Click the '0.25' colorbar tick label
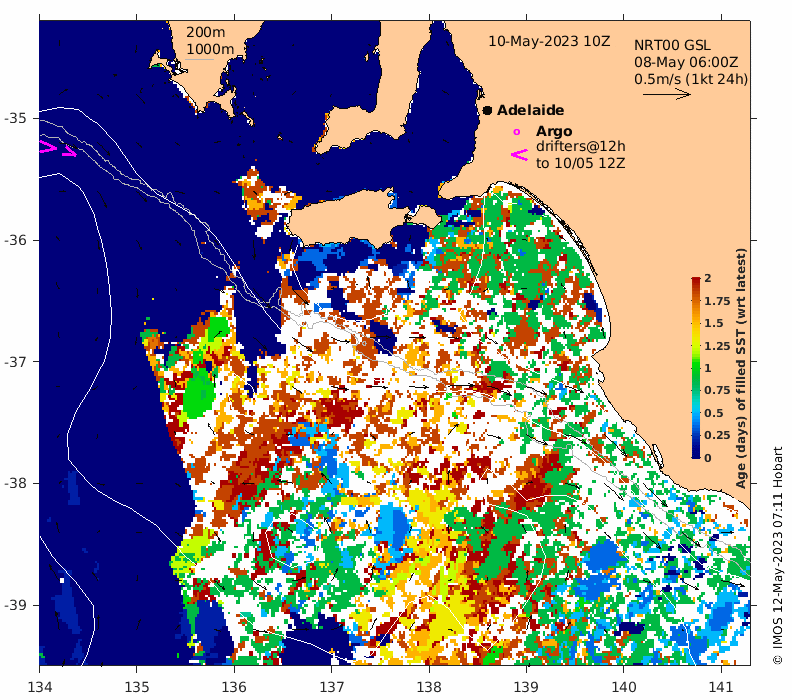The image size is (792, 700). (x=717, y=435)
